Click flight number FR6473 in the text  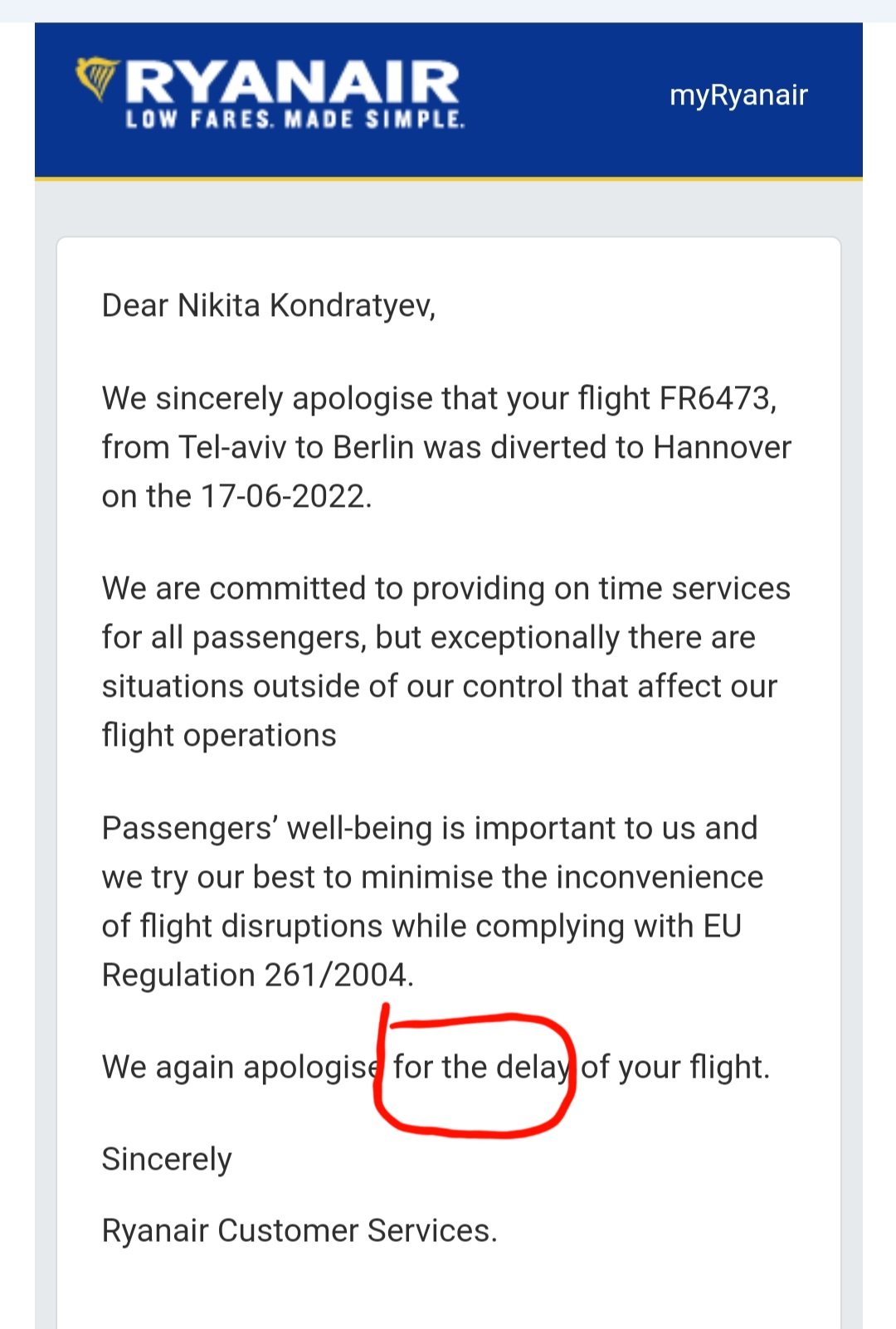(715, 398)
